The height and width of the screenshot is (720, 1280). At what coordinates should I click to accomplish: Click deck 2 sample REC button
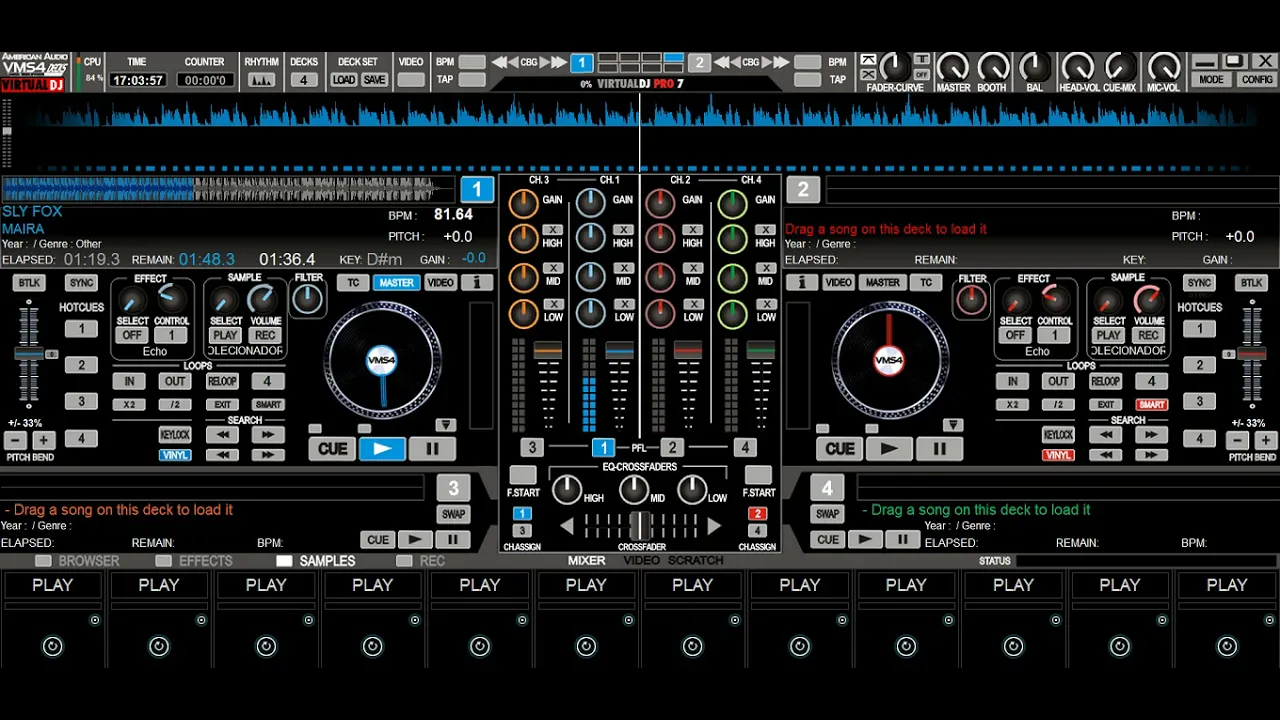pos(1148,335)
